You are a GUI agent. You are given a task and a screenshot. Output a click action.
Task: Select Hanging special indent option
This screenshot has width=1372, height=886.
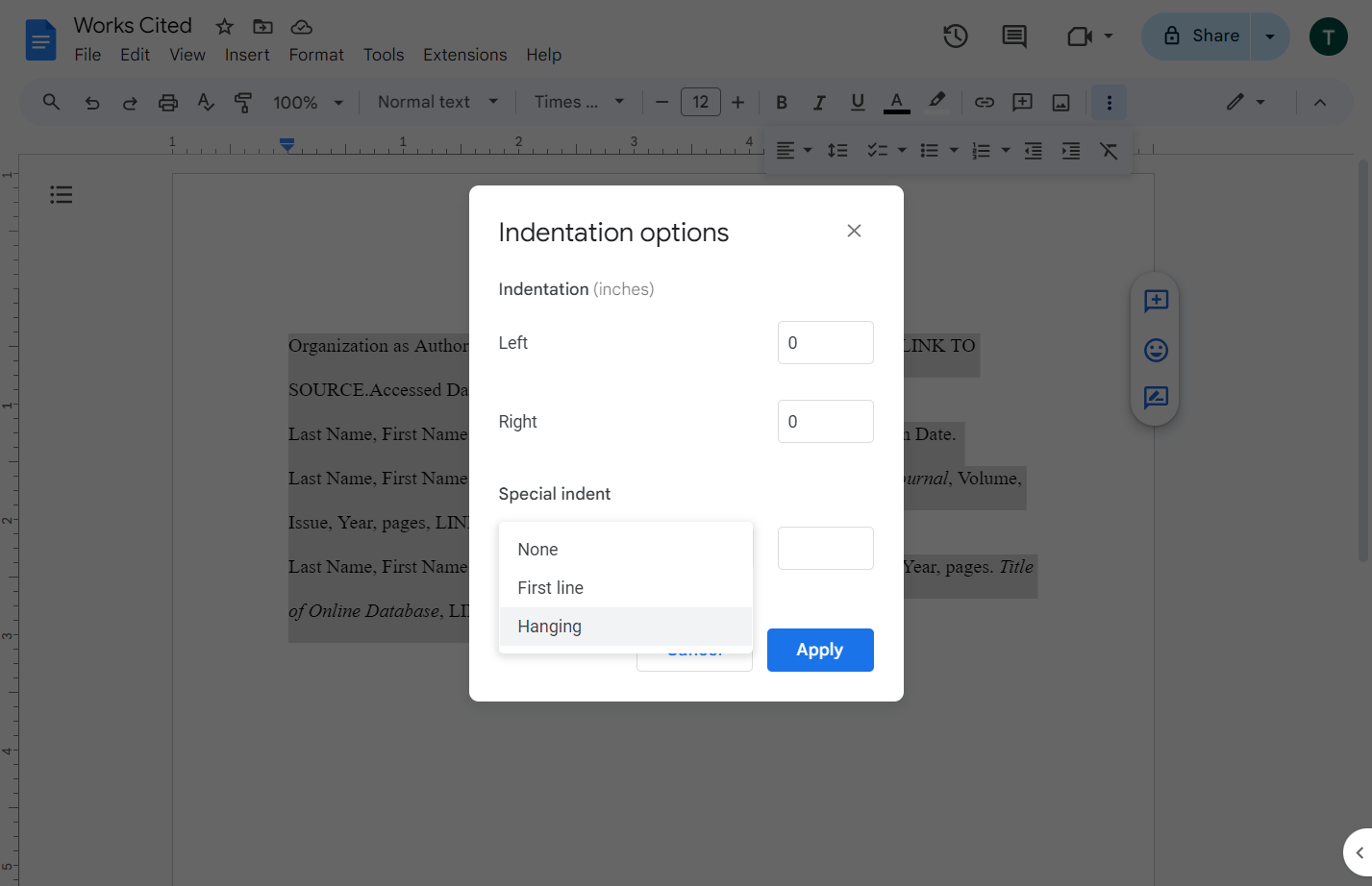(x=625, y=627)
